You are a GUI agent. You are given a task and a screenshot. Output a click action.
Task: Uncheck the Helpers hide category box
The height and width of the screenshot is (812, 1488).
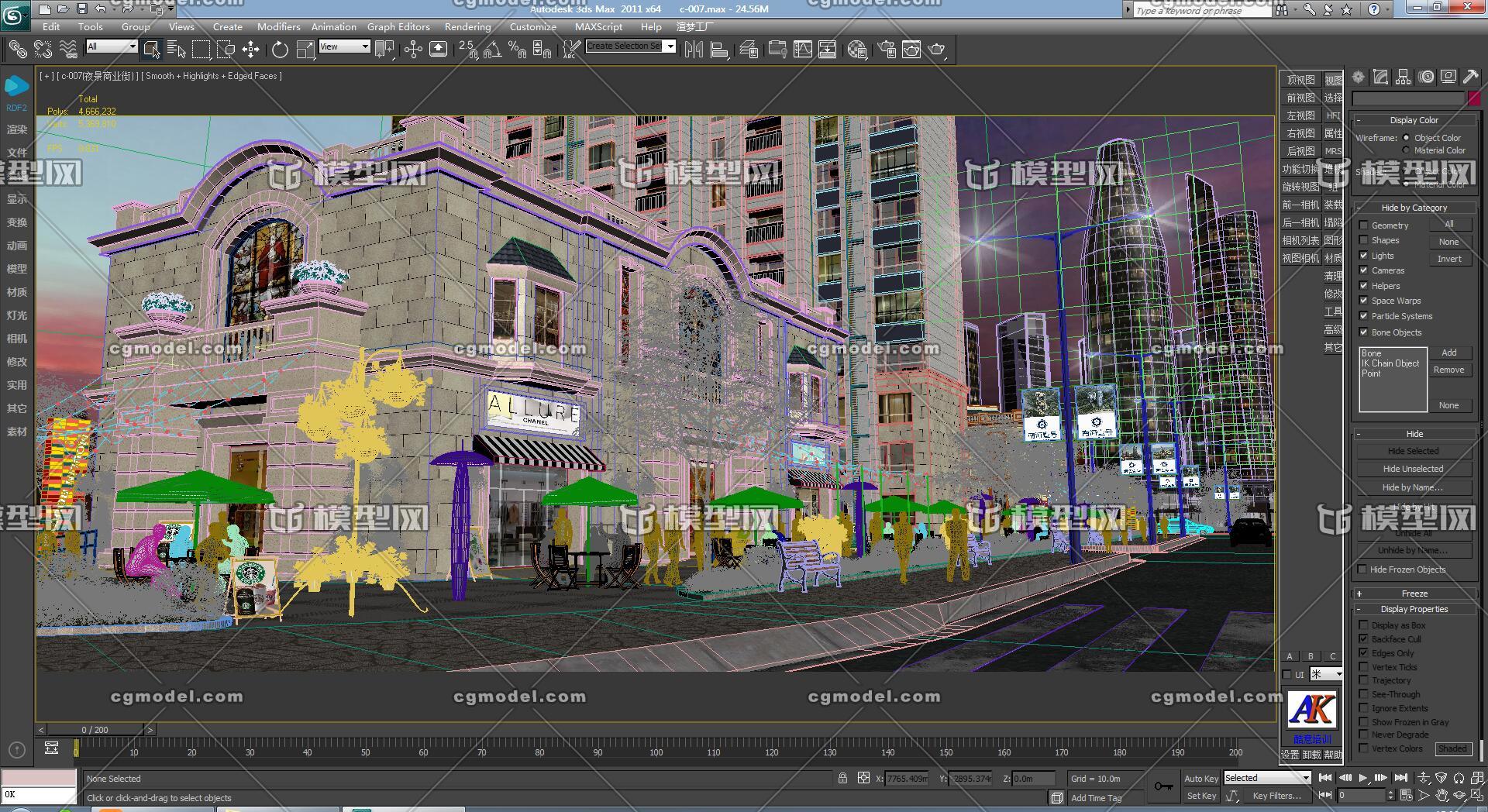[1364, 286]
